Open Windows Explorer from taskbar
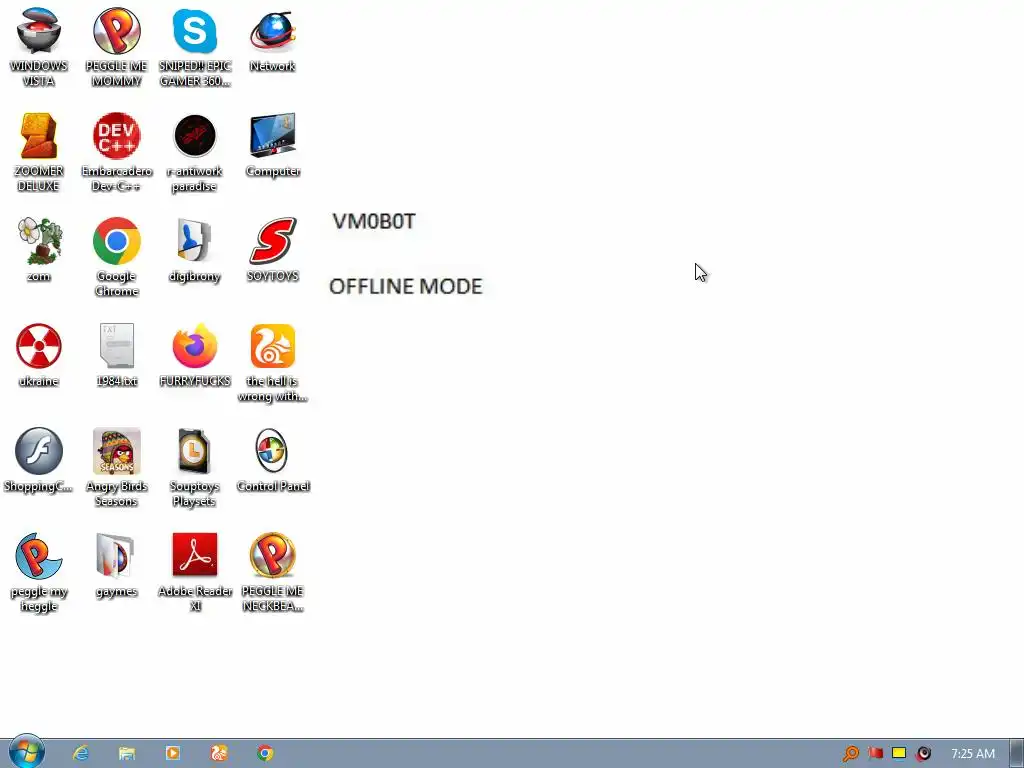 (x=127, y=753)
